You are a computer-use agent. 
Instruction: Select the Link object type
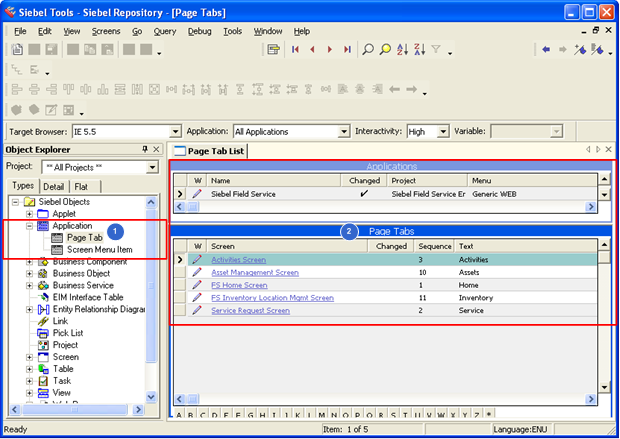[60, 321]
